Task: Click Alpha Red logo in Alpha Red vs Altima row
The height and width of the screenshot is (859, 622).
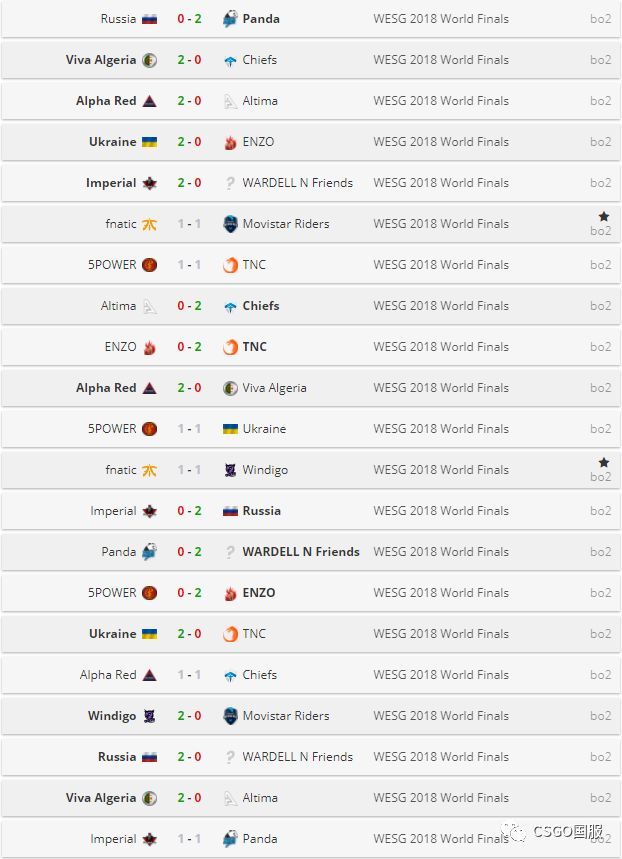Action: pos(149,101)
